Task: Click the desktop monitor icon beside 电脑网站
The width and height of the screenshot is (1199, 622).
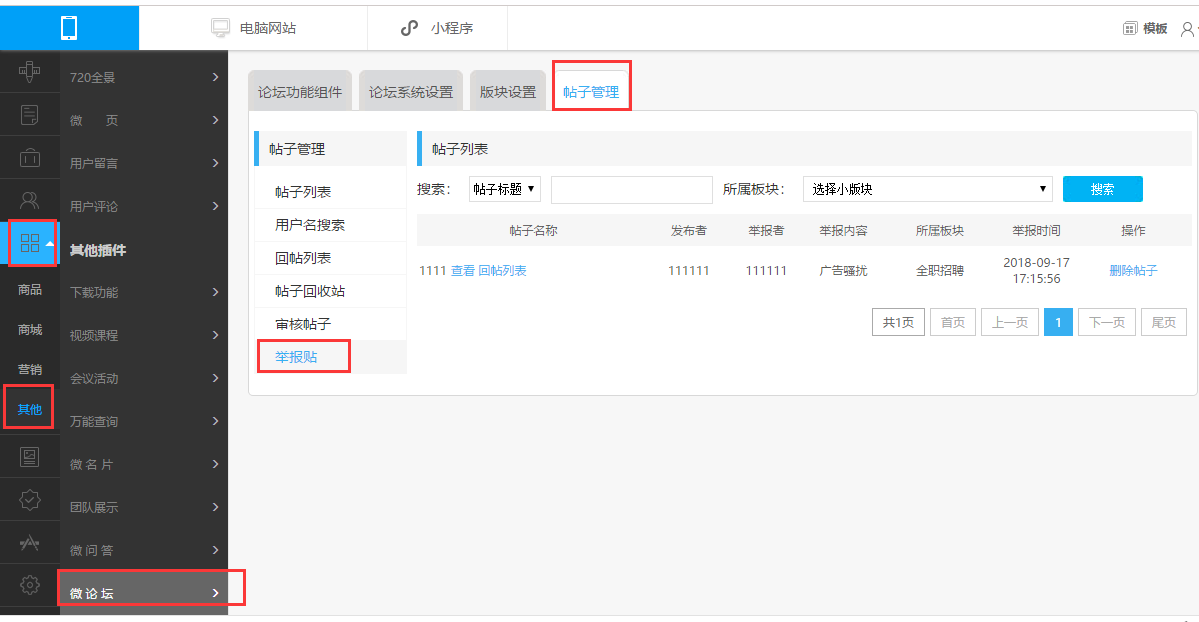Action: 220,28
